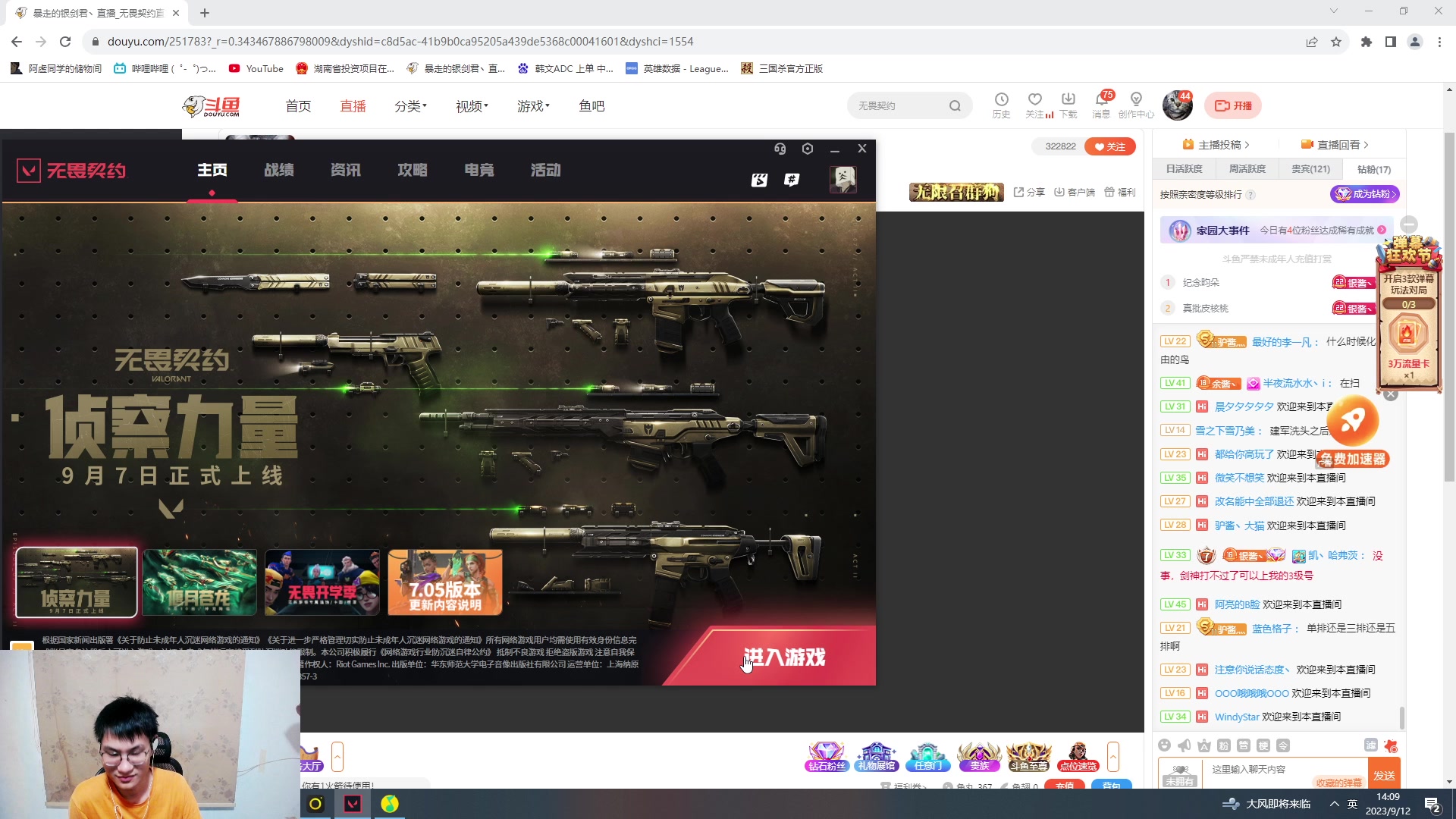This screenshot has height=819, width=1456.
Task: Expand the 视频 dropdown menu
Action: pos(472,106)
